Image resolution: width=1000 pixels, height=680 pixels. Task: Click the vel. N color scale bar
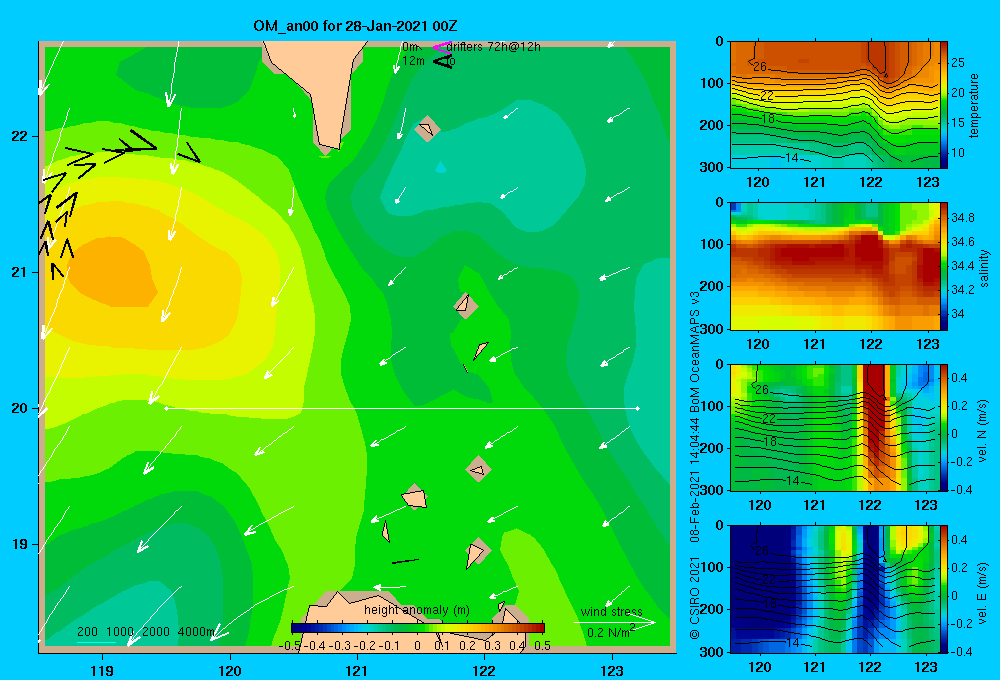944,427
